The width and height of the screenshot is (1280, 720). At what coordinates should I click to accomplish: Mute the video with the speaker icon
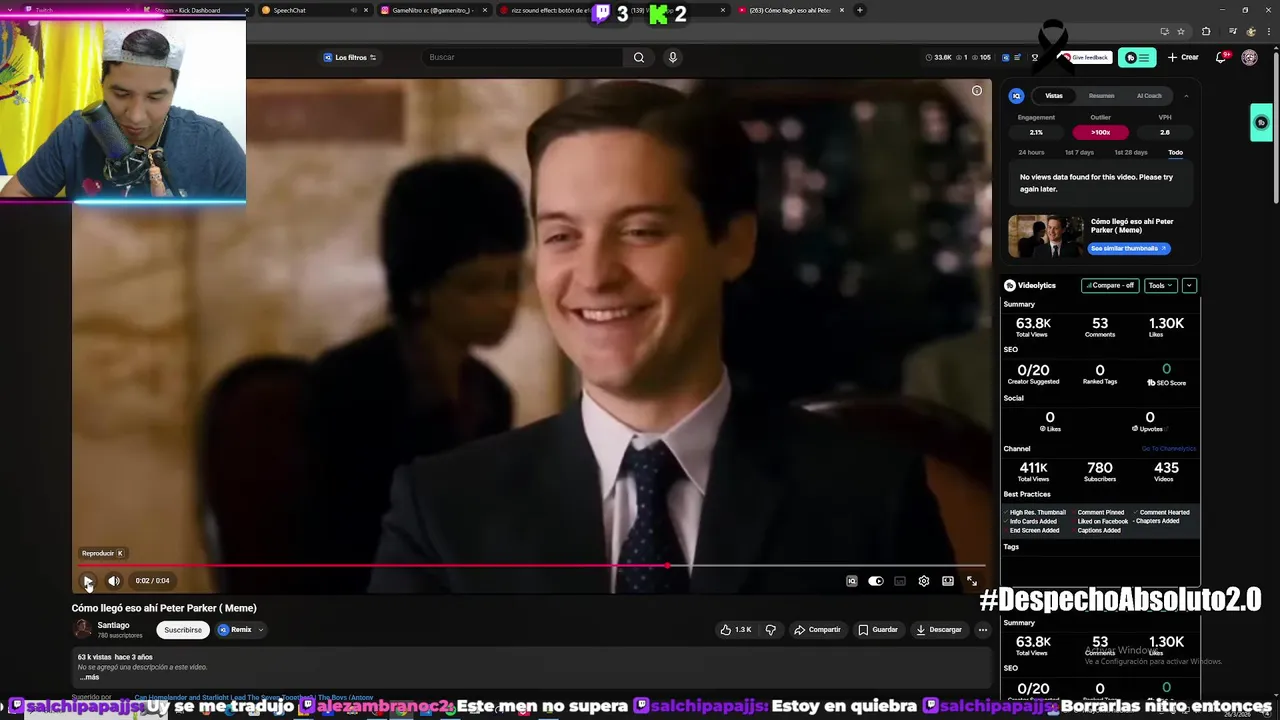[114, 581]
